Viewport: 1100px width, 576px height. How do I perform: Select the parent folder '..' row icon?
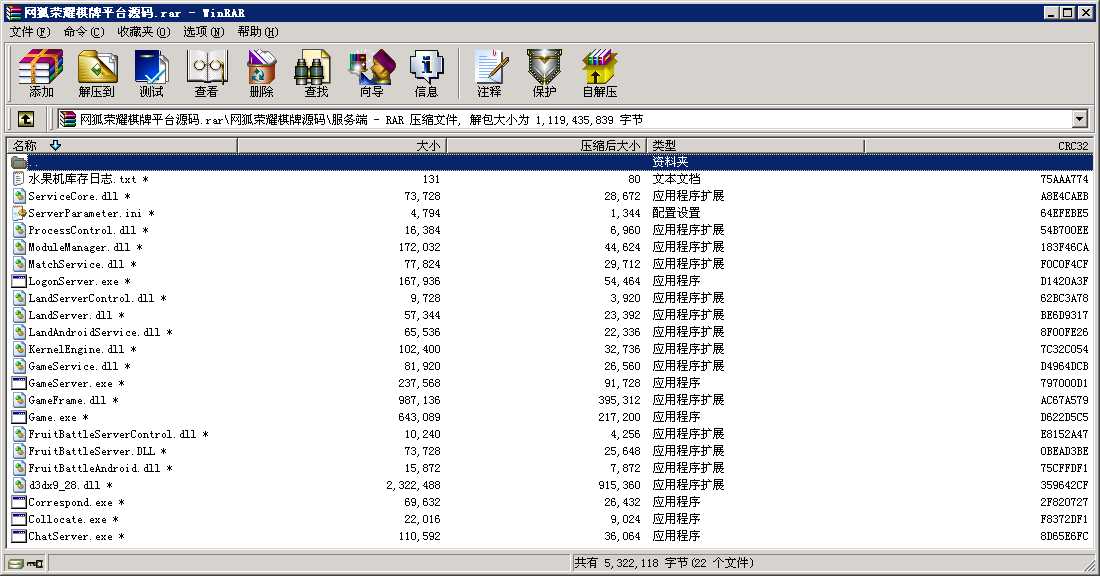pyautogui.click(x=19, y=162)
